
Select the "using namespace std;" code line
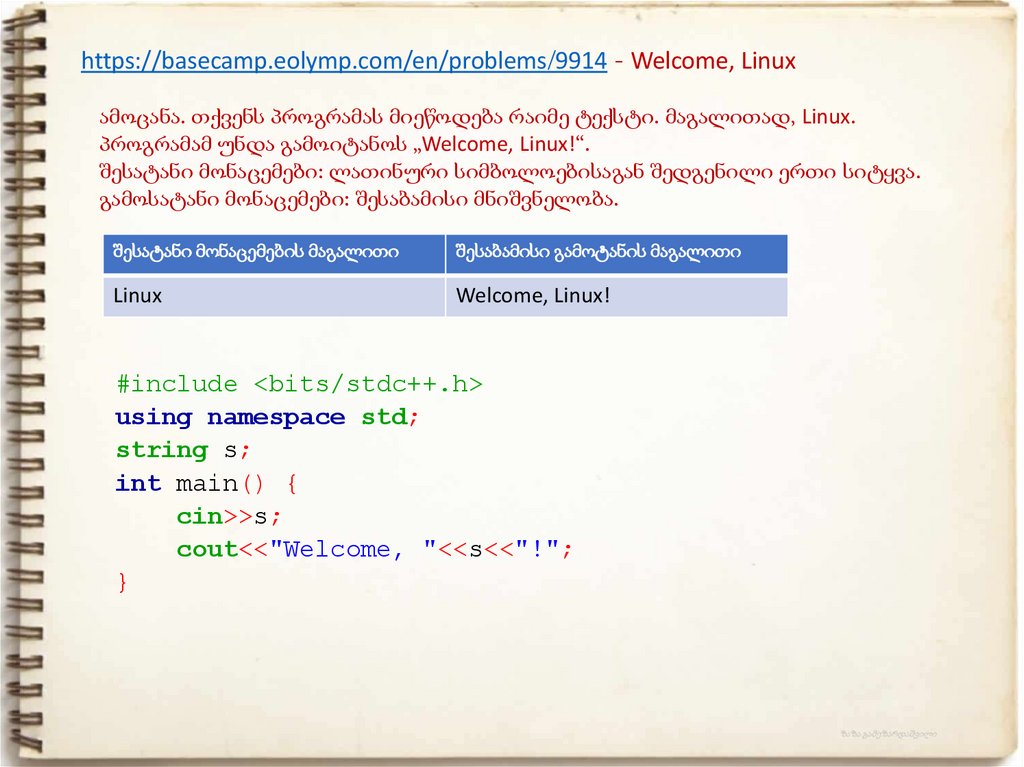(x=267, y=417)
